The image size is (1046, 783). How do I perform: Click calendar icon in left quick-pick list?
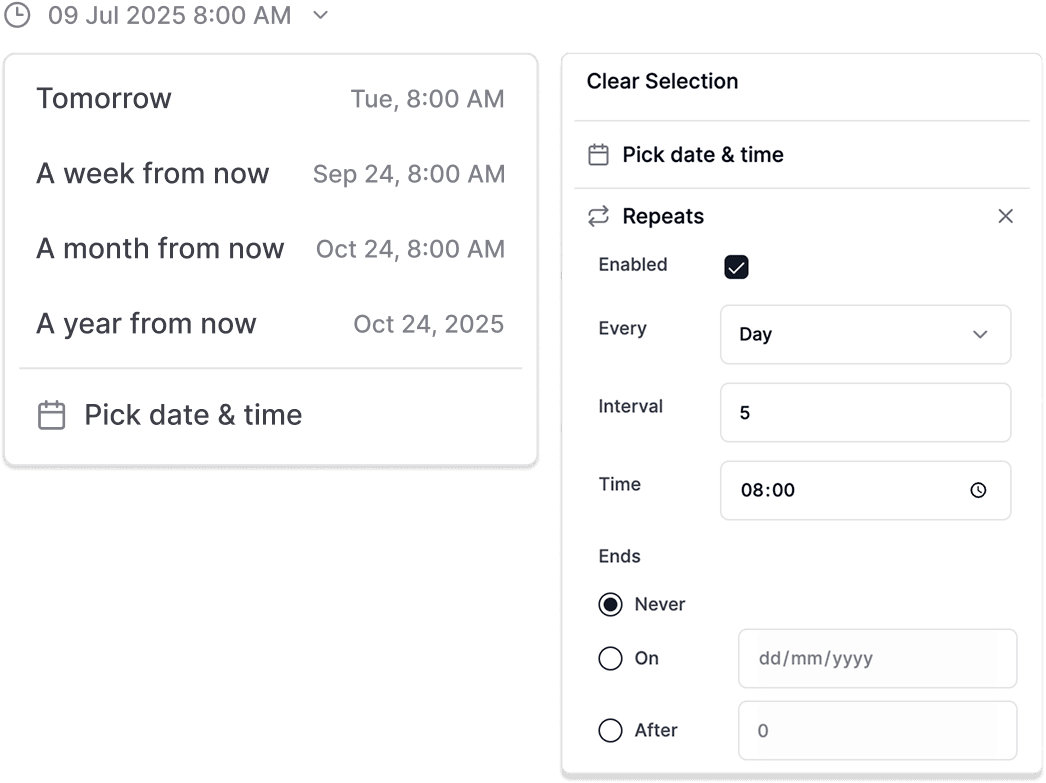click(51, 415)
